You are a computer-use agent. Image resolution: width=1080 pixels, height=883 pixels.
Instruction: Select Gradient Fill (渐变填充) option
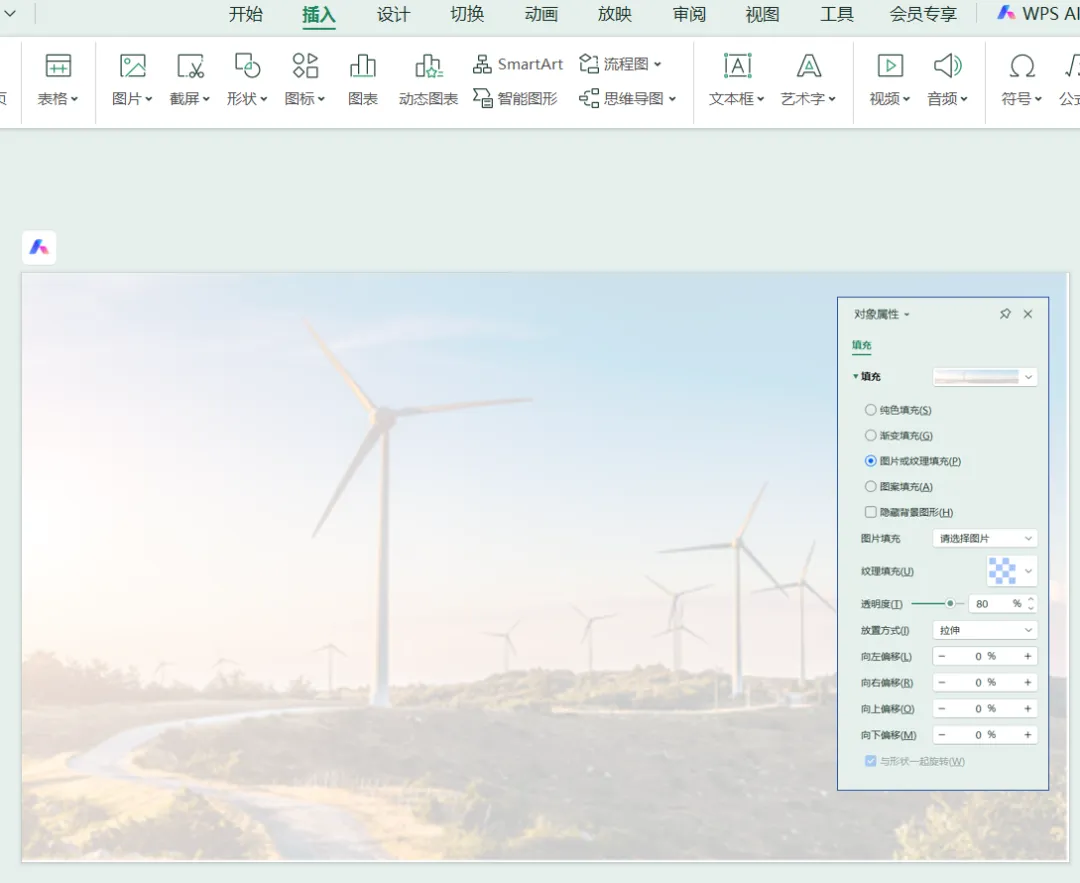pos(871,436)
